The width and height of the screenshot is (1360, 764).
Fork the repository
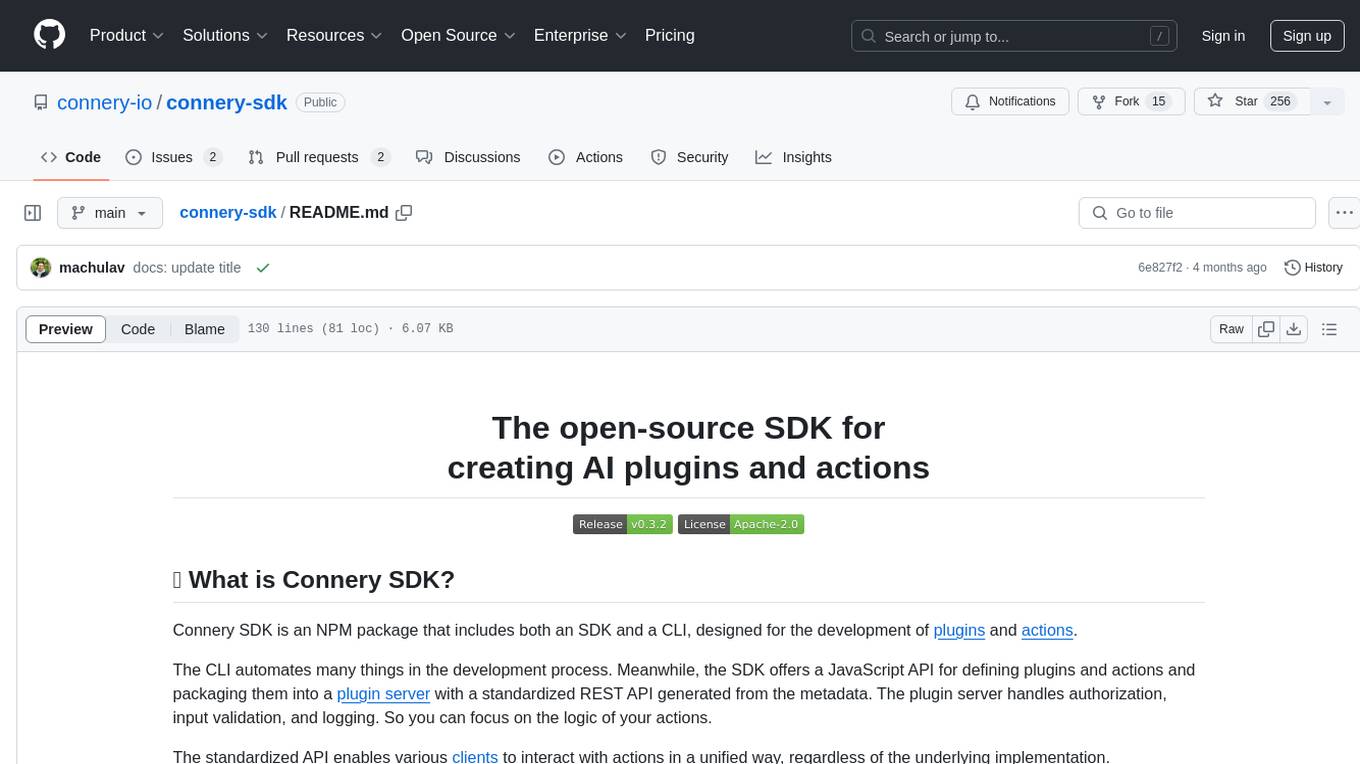1131,102
